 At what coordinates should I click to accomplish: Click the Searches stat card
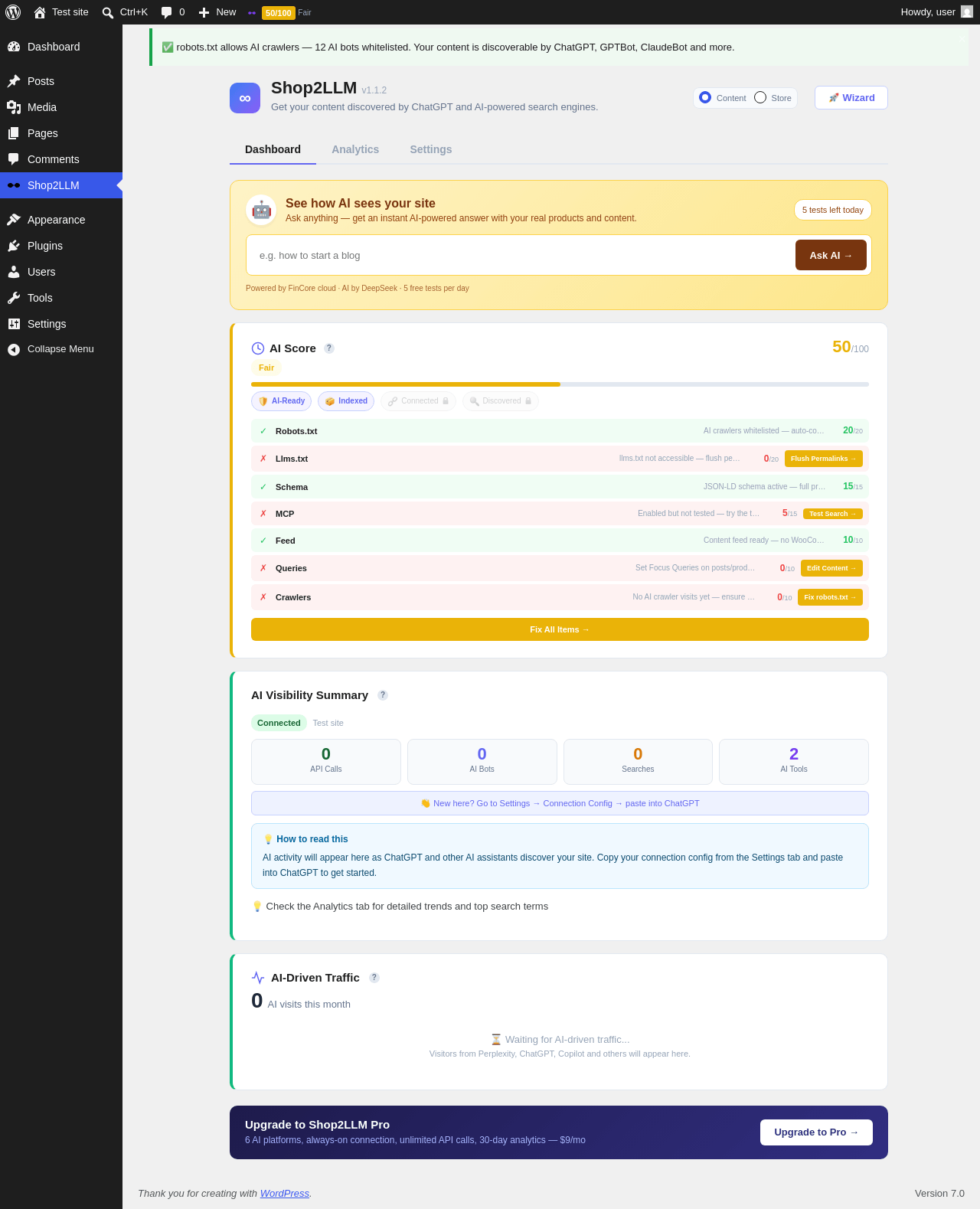[638, 762]
